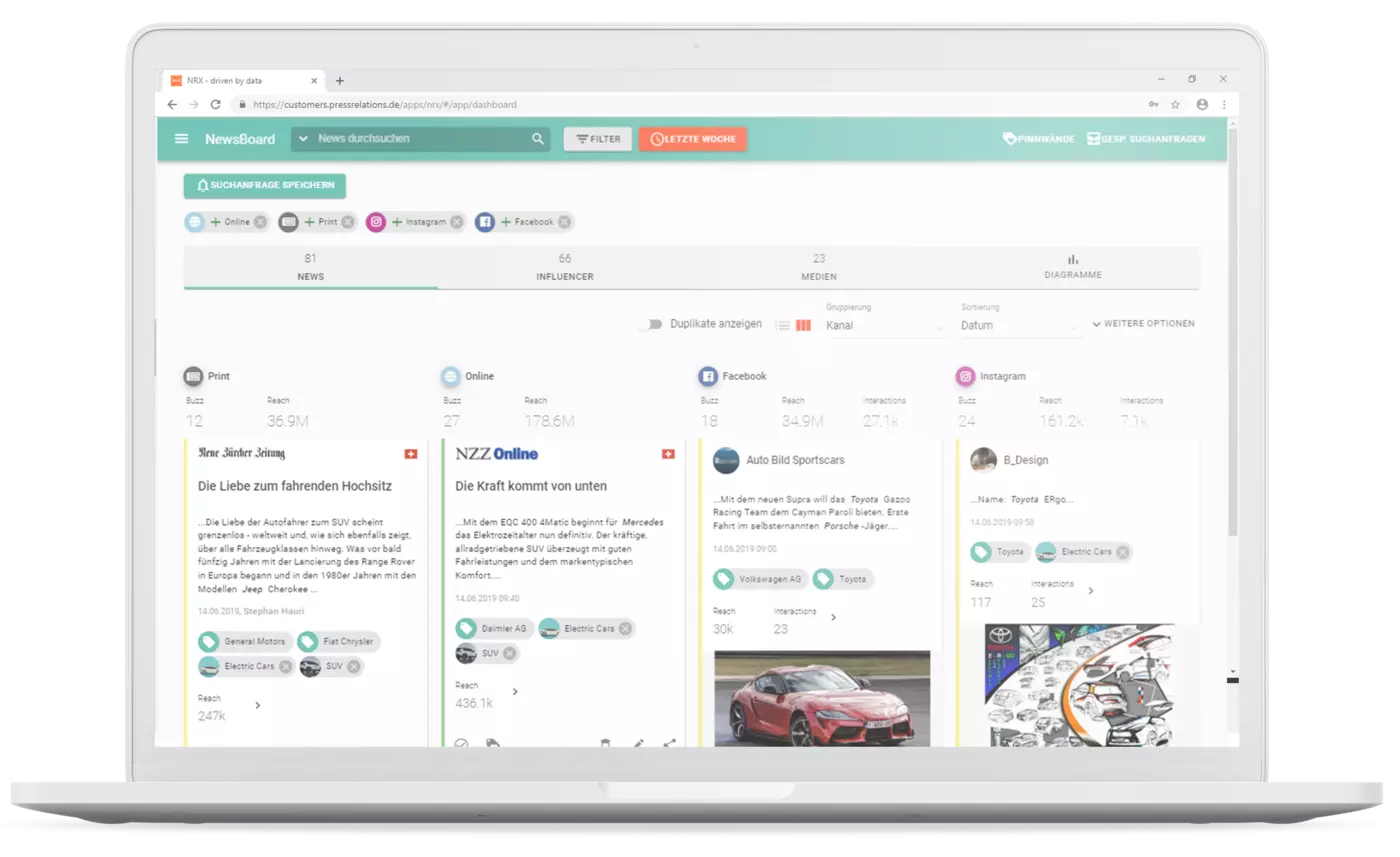Open the hamburger menu next to NewsBoard

(181, 139)
